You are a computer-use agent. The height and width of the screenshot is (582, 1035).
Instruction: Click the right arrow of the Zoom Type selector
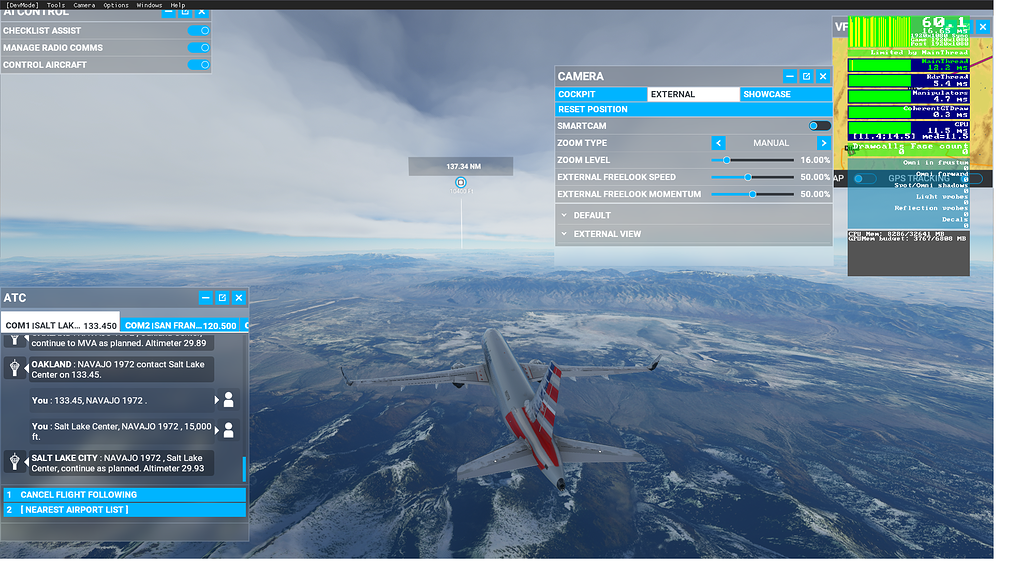[823, 142]
